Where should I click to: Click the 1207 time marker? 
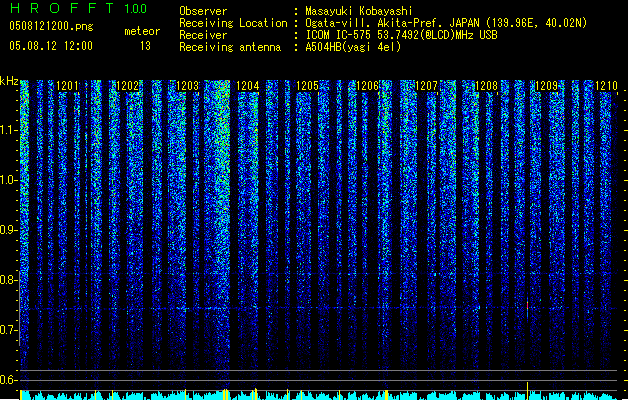426,86
